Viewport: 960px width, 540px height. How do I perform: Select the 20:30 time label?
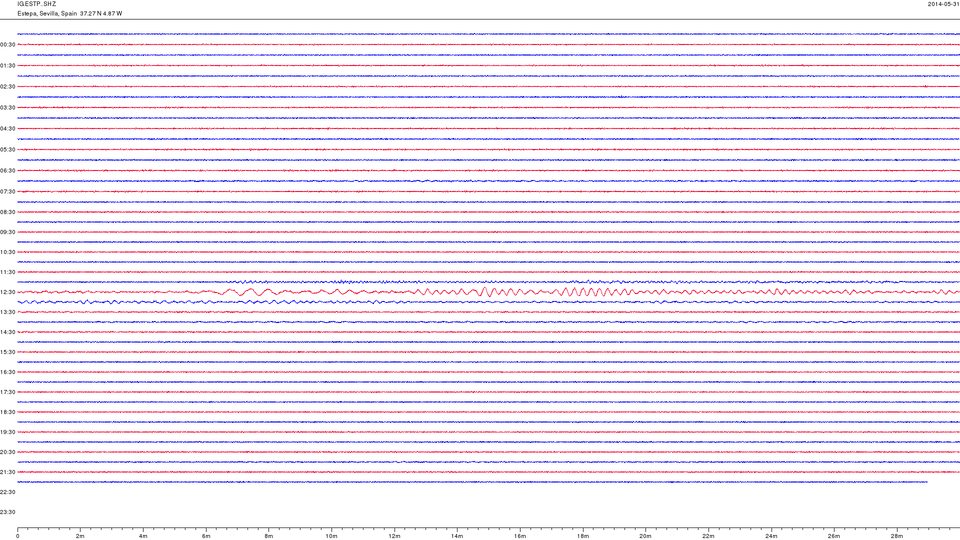pyautogui.click(x=7, y=452)
